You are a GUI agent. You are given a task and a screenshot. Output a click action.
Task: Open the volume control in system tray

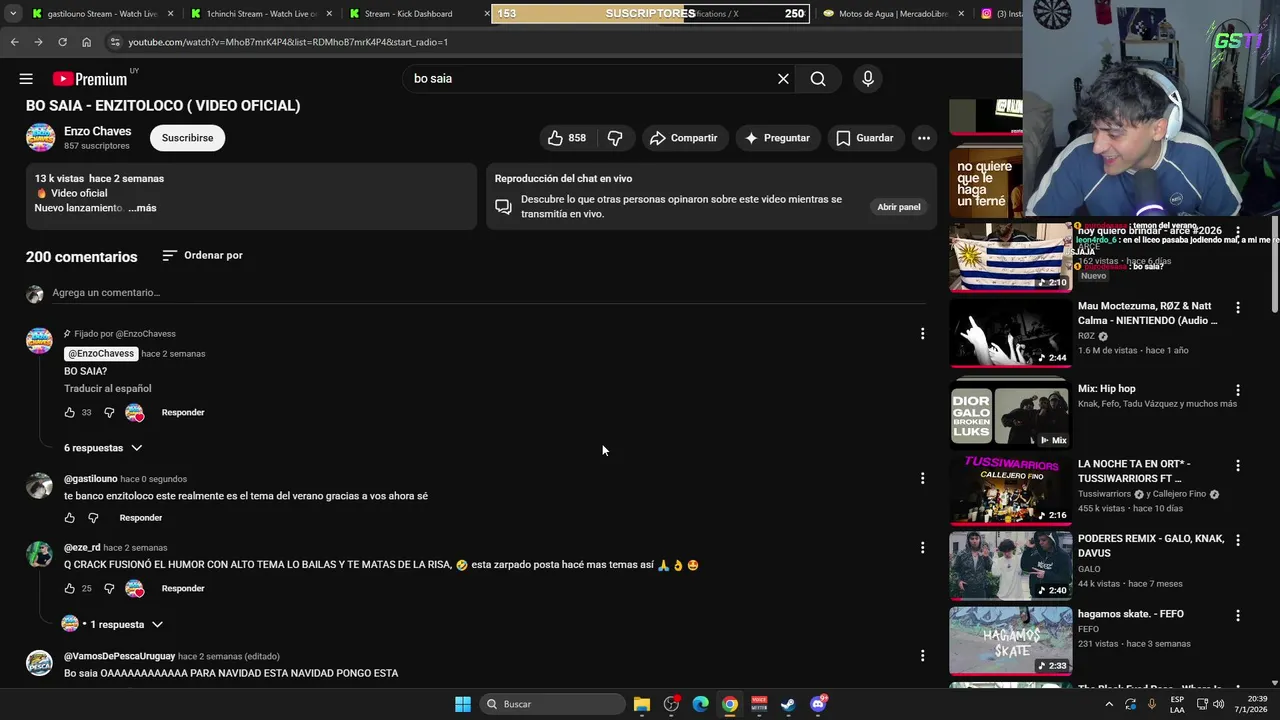tap(1218, 704)
